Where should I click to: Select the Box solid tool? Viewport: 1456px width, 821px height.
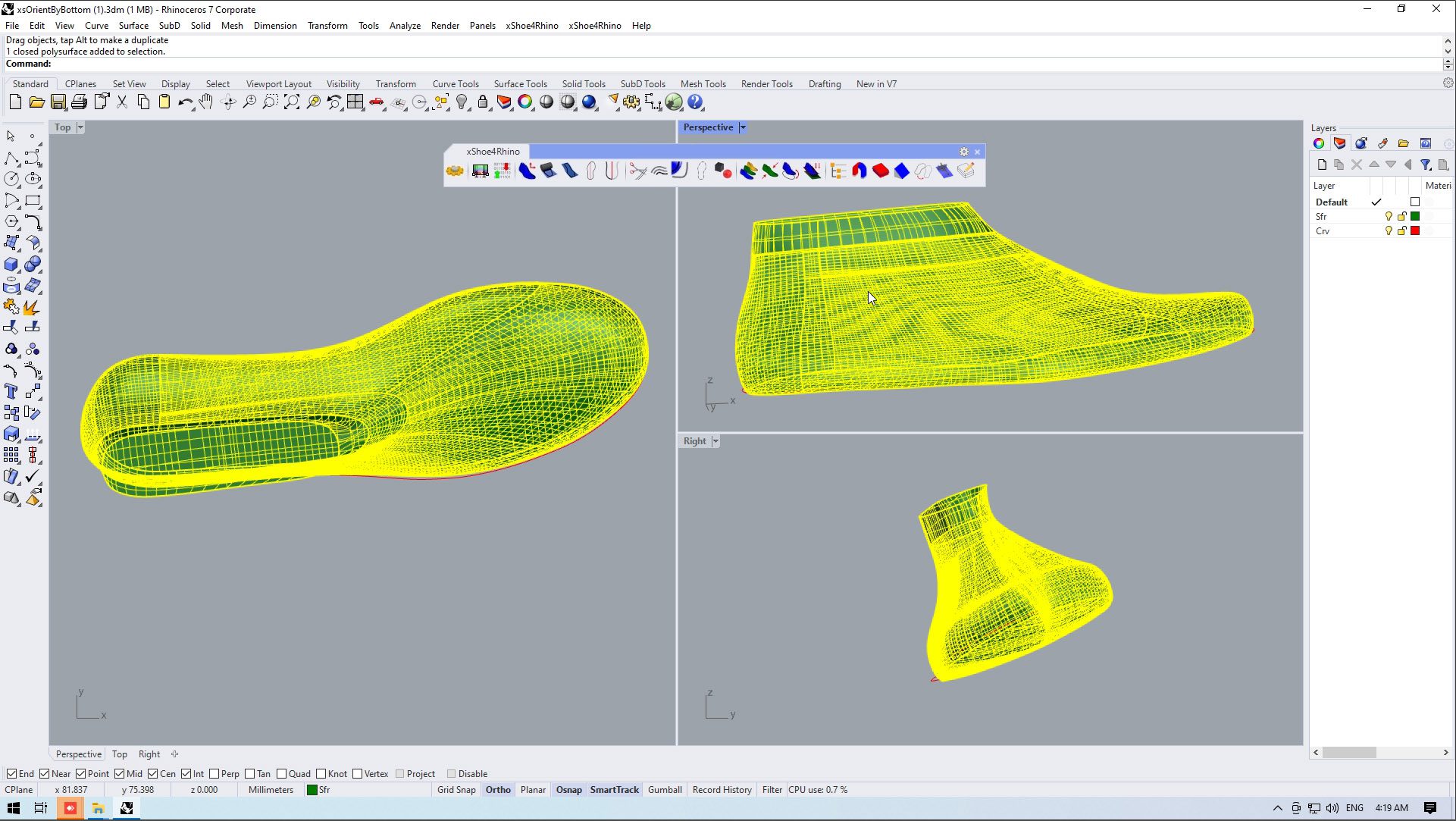pos(11,265)
